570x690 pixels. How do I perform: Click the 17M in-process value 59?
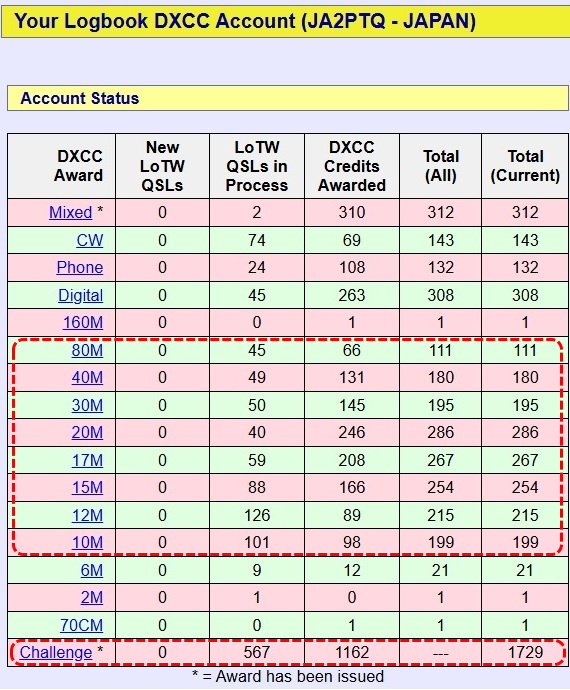point(257,460)
